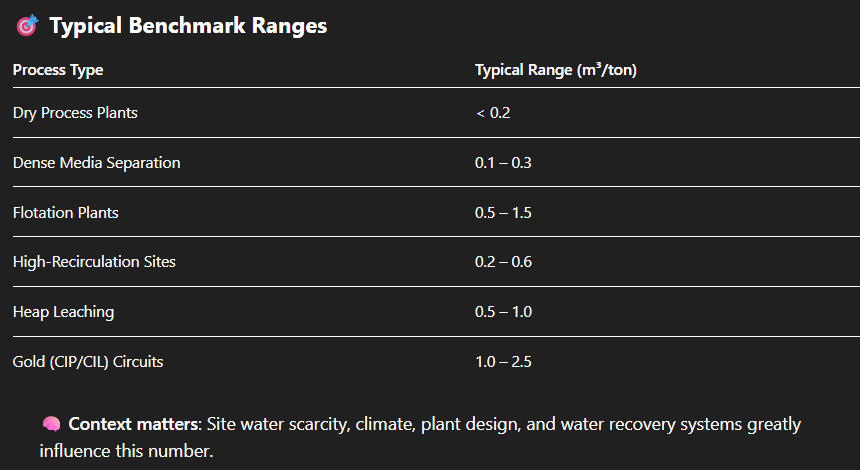The height and width of the screenshot is (470, 860).
Task: Click the < 0.2 range value
Action: coord(493,113)
